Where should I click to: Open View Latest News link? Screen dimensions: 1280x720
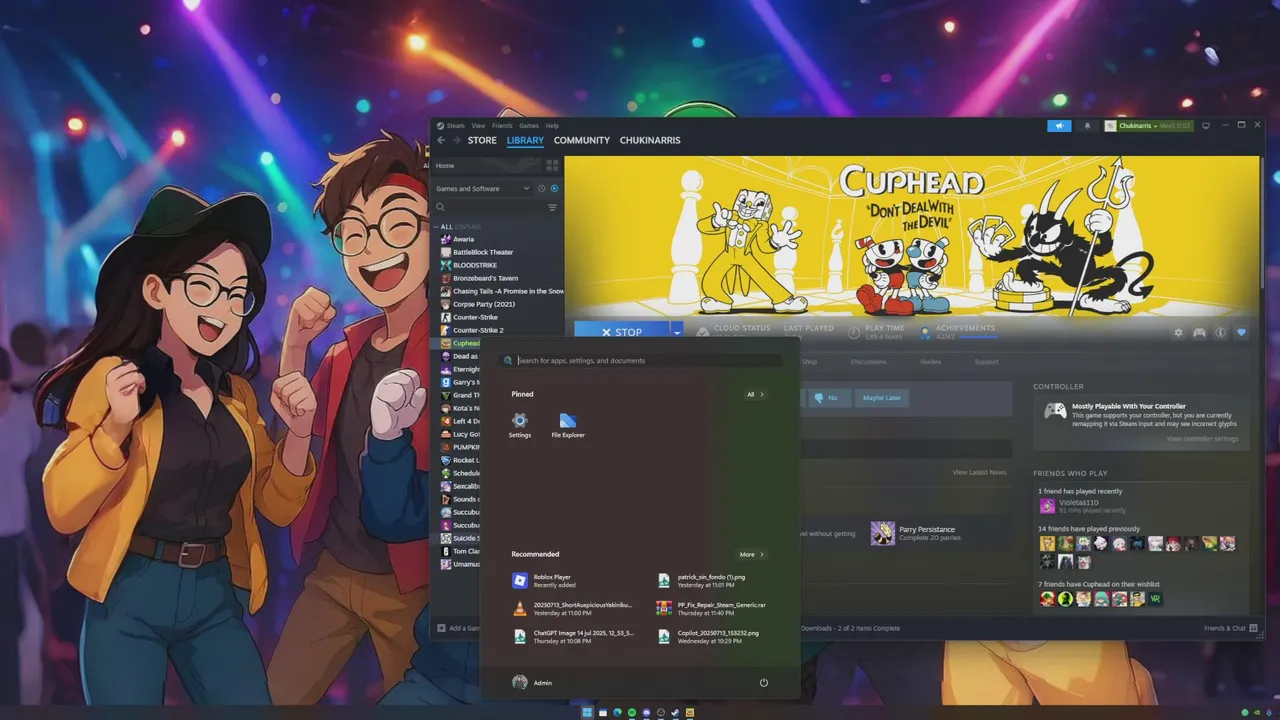(979, 472)
